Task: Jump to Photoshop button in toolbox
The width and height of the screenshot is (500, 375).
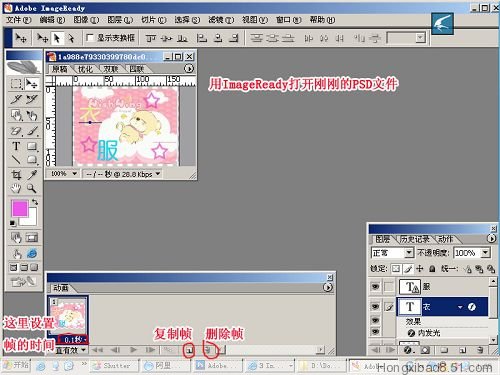Action: point(23,282)
